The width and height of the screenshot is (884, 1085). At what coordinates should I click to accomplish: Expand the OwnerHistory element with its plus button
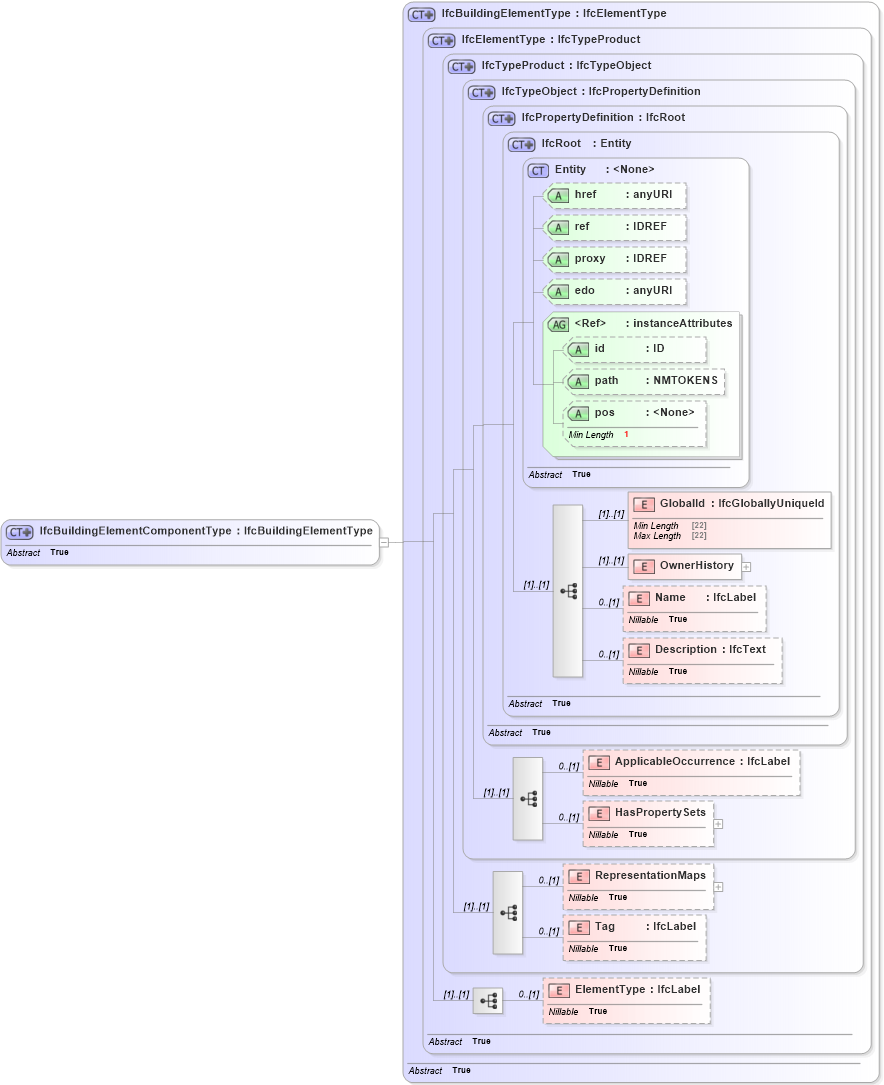pyautogui.click(x=745, y=566)
